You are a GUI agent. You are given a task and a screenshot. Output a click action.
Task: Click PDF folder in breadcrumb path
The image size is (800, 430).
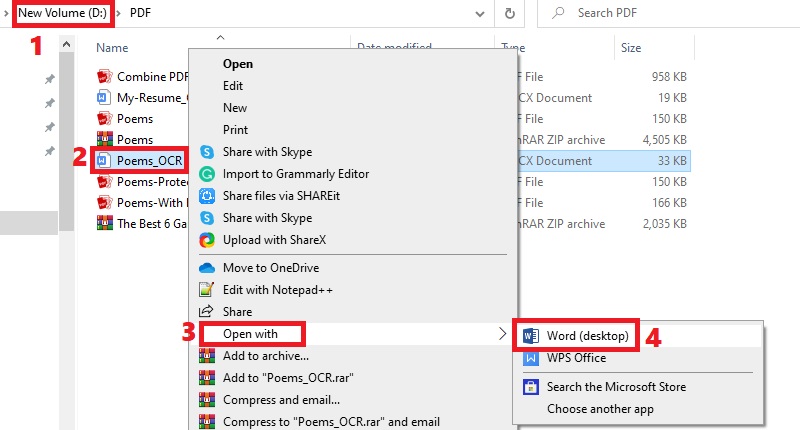(140, 13)
